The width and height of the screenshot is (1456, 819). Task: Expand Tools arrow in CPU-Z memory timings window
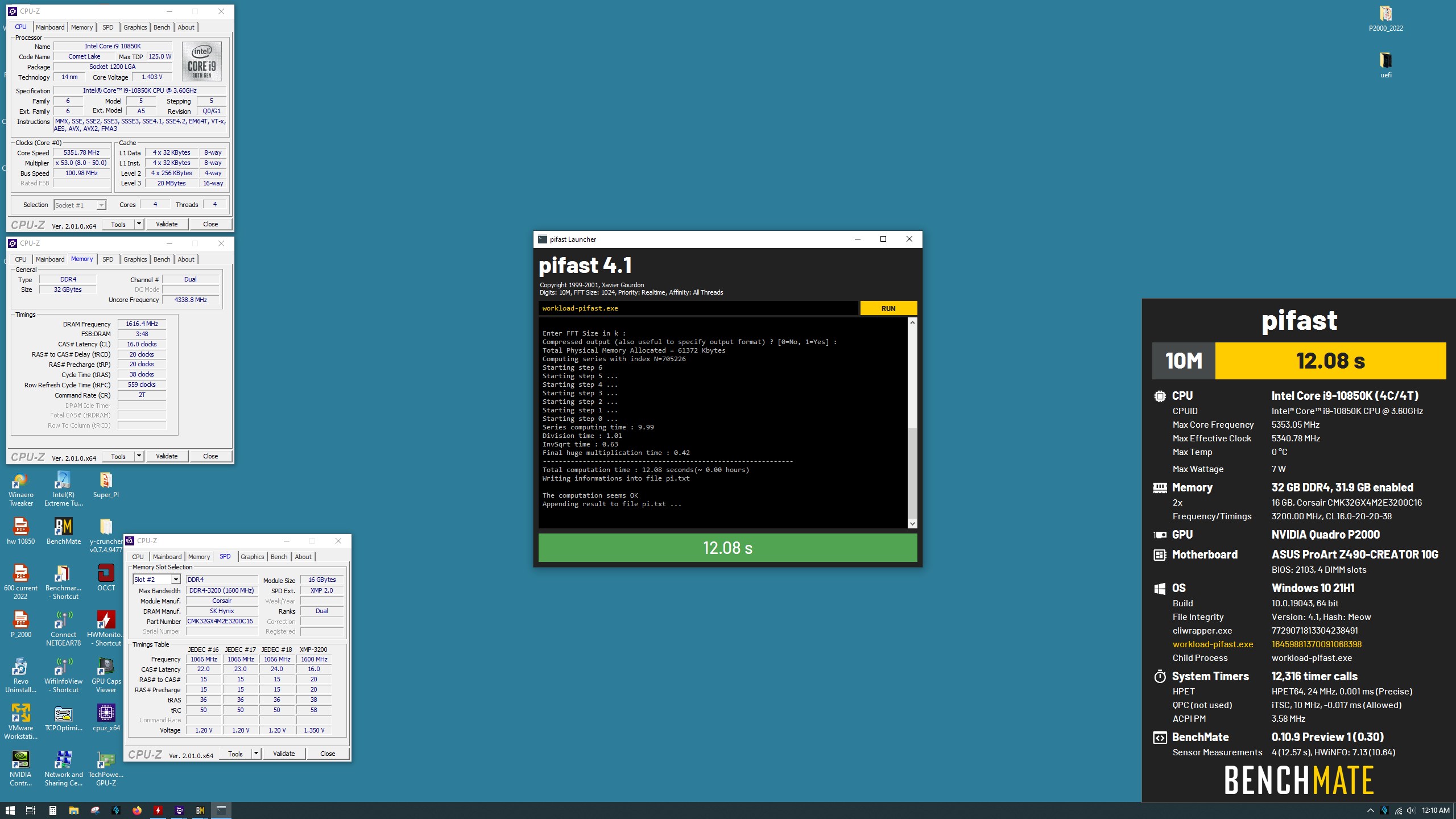[x=139, y=456]
